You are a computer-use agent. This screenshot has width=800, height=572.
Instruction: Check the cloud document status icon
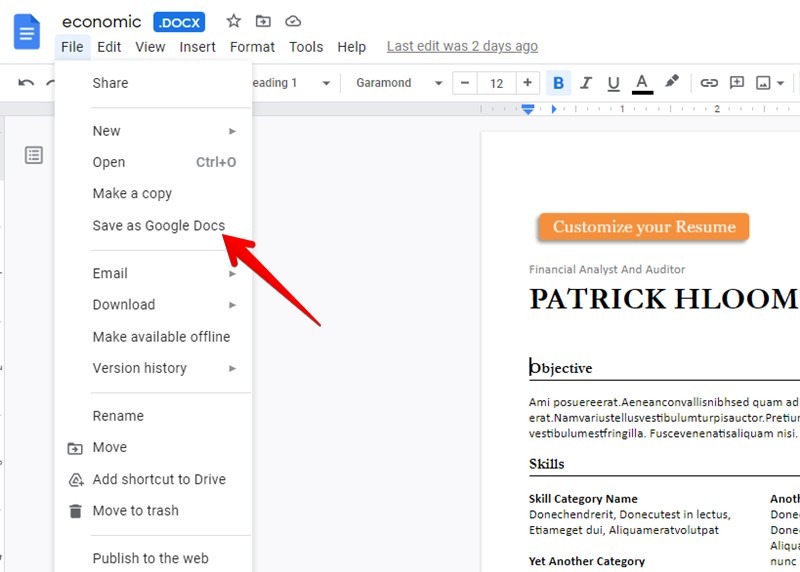point(293,21)
